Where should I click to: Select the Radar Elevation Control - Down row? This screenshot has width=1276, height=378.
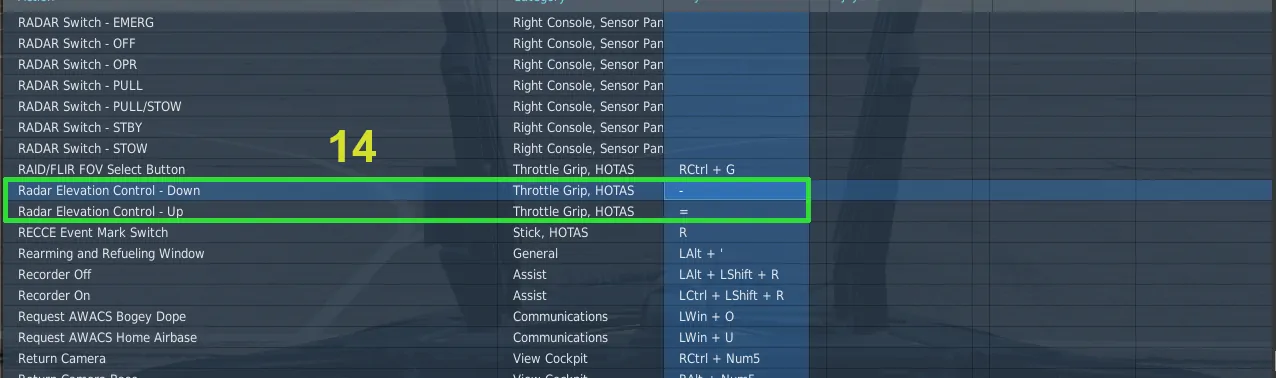(638, 190)
